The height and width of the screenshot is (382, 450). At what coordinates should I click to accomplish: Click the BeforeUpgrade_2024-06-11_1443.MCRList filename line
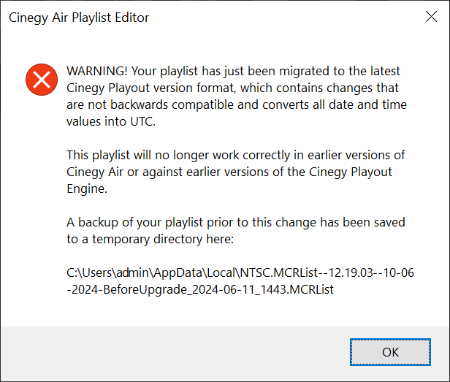point(200,289)
